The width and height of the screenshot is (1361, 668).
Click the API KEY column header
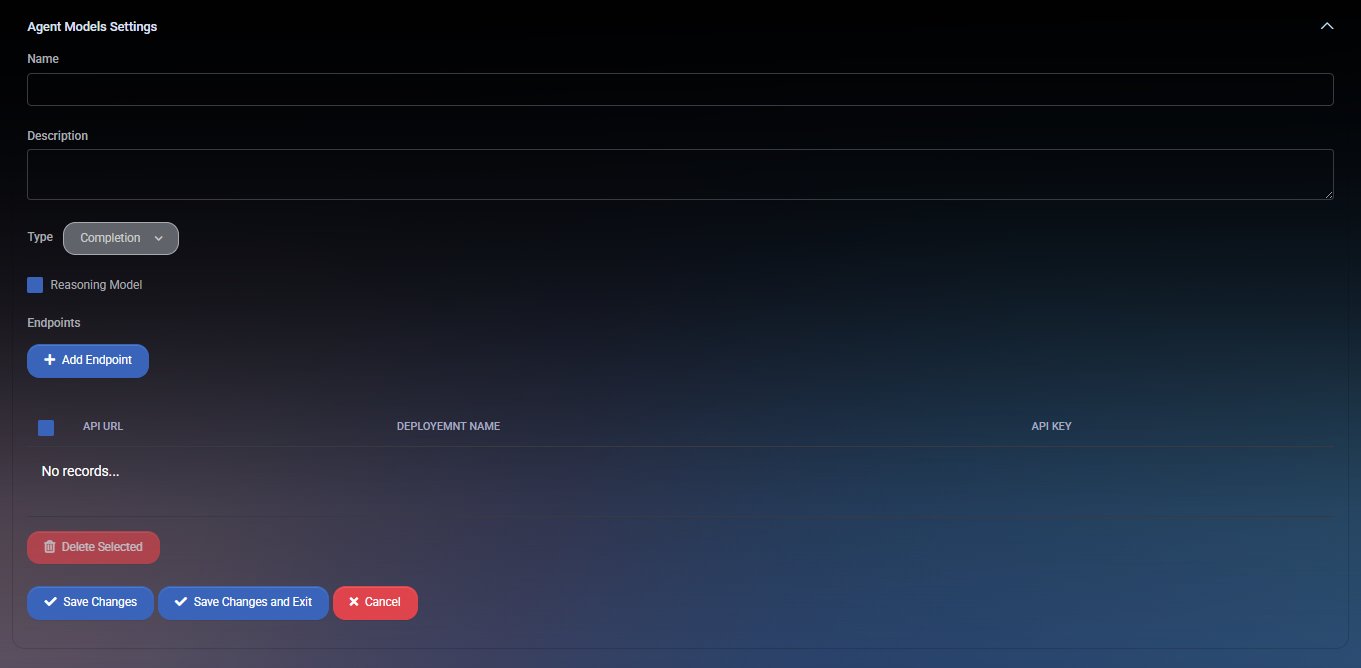coord(1051,427)
